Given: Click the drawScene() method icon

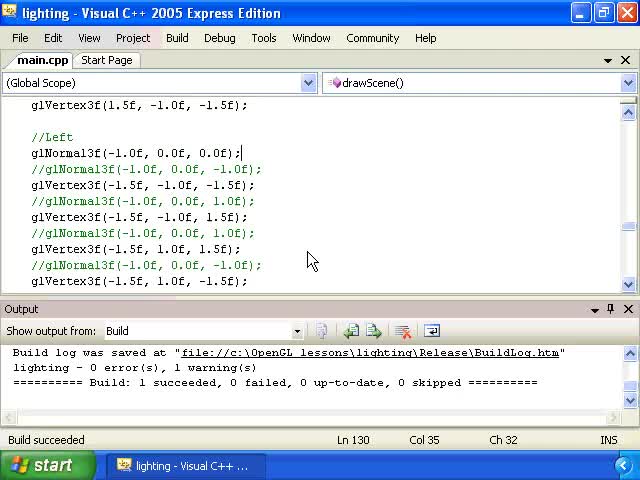Looking at the screenshot, I should coord(335,83).
